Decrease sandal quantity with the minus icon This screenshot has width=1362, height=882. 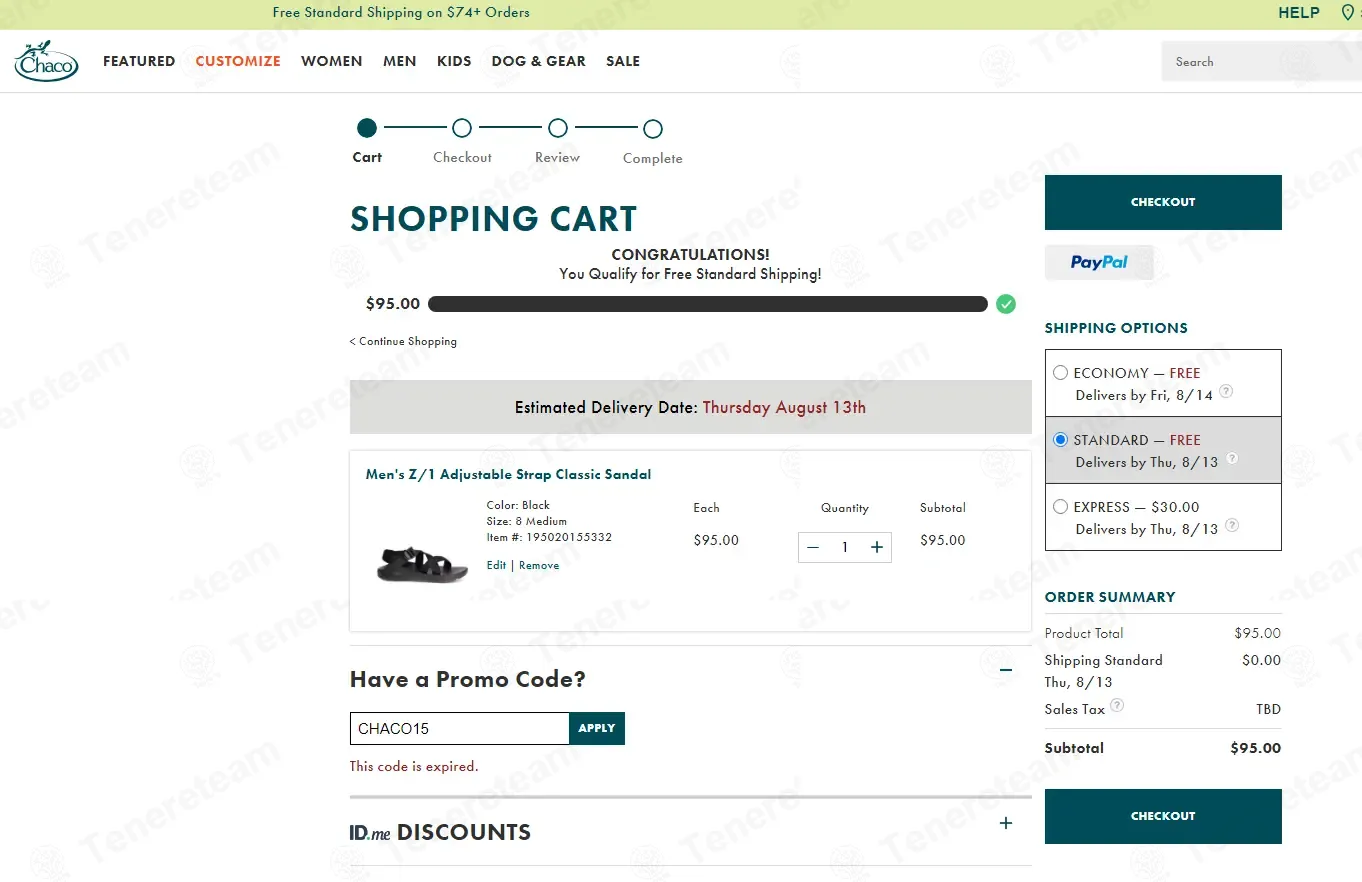point(813,547)
